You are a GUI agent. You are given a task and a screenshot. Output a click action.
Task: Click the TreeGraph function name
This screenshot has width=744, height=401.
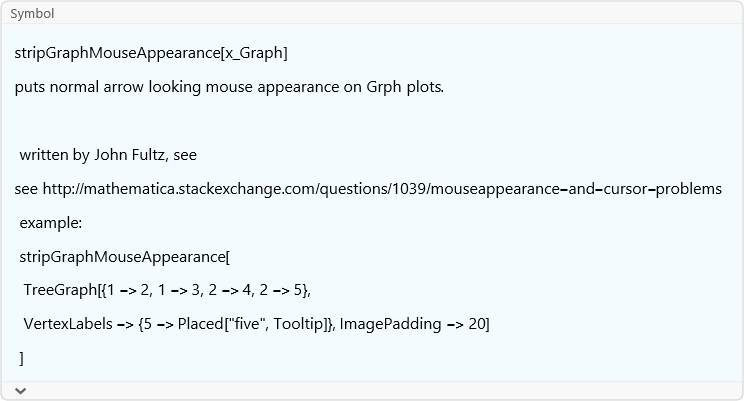(x=60, y=291)
